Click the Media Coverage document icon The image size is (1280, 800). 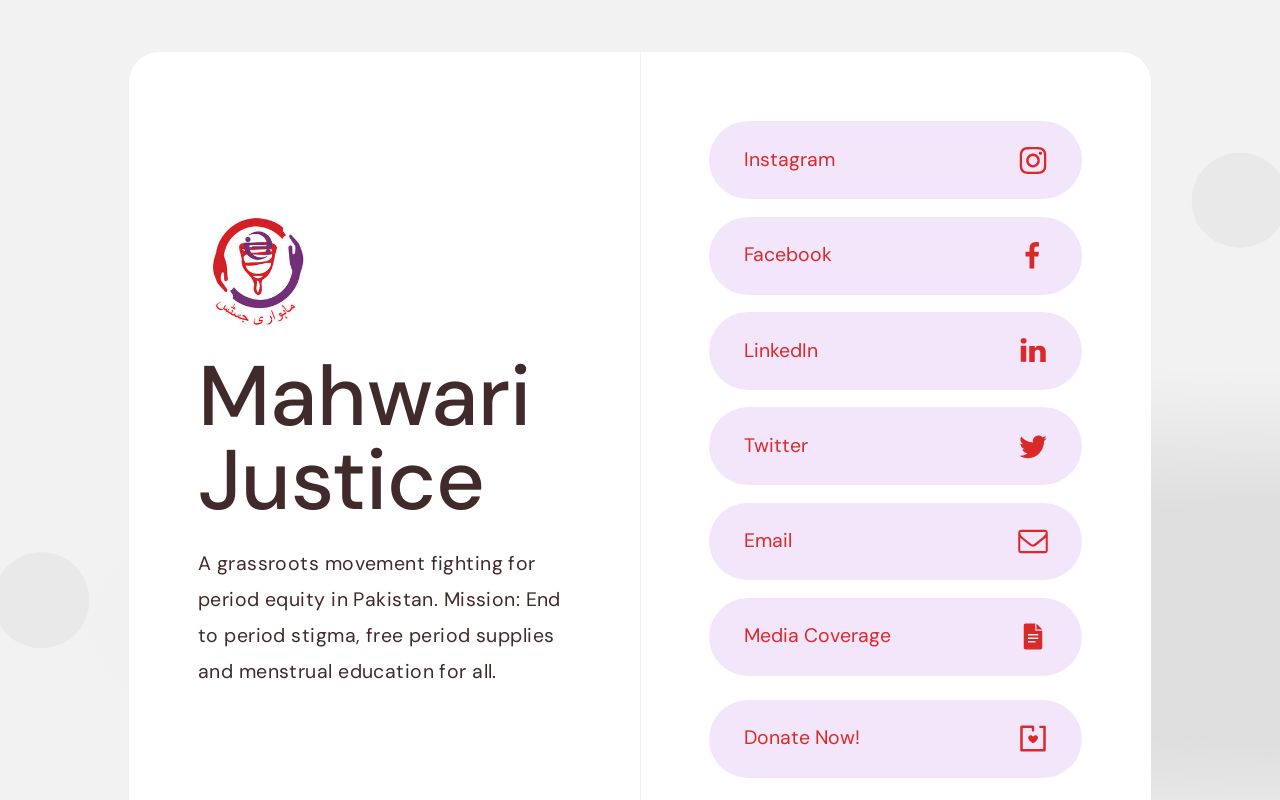tap(1033, 636)
